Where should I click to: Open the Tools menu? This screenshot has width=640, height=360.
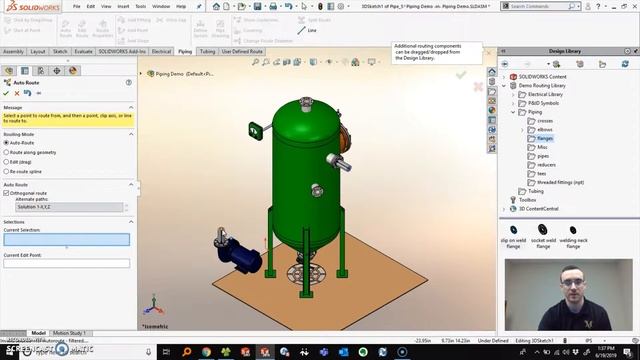140,7
